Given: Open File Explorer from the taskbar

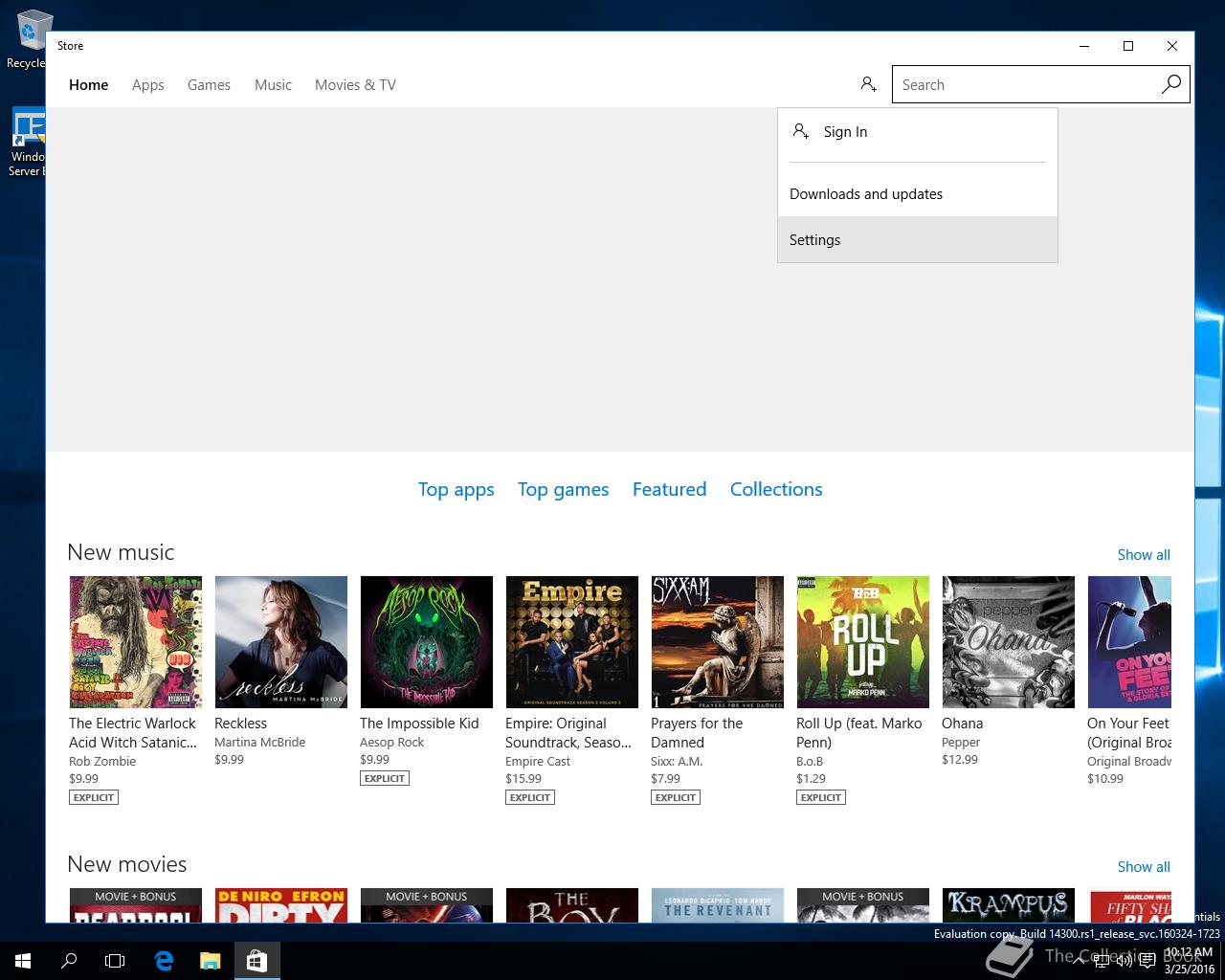Looking at the screenshot, I should [x=210, y=960].
